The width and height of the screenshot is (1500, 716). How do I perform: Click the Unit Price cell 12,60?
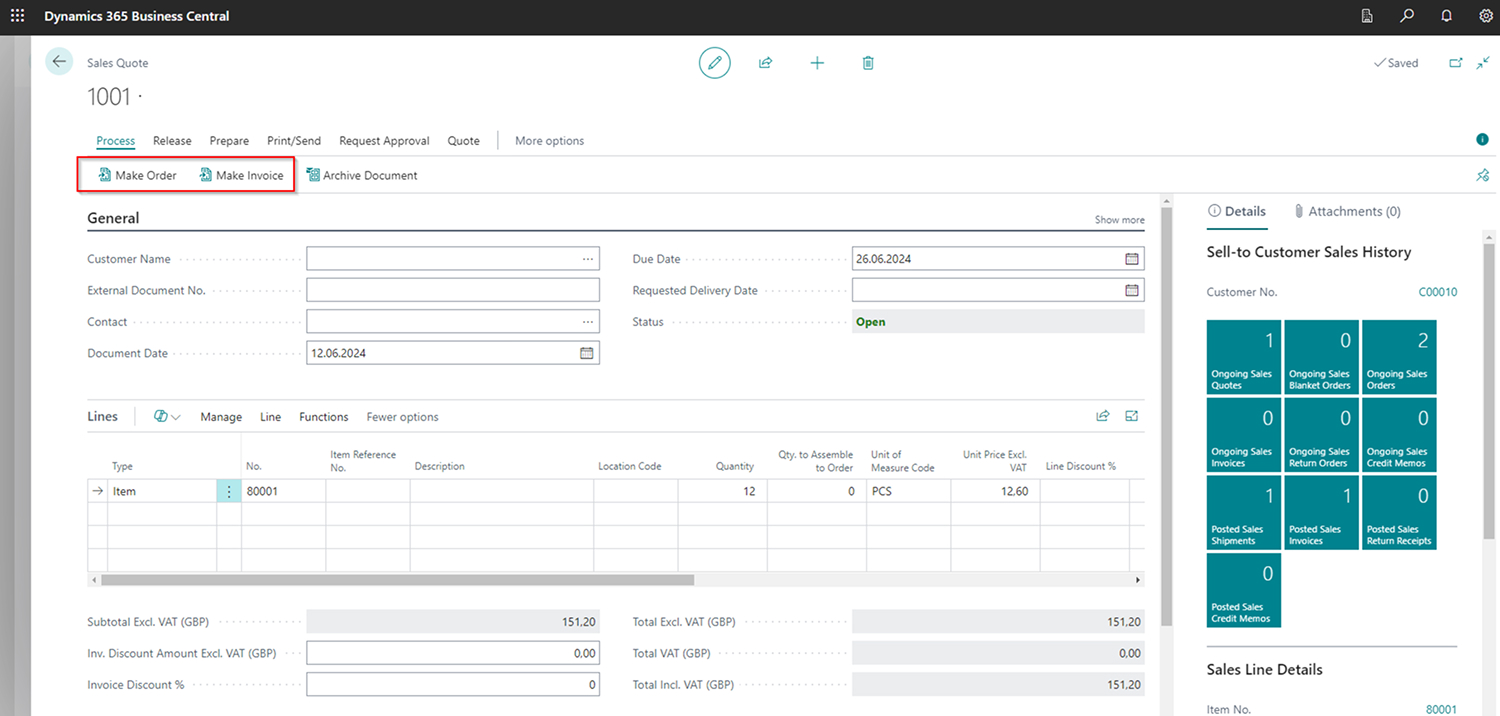click(x=995, y=491)
